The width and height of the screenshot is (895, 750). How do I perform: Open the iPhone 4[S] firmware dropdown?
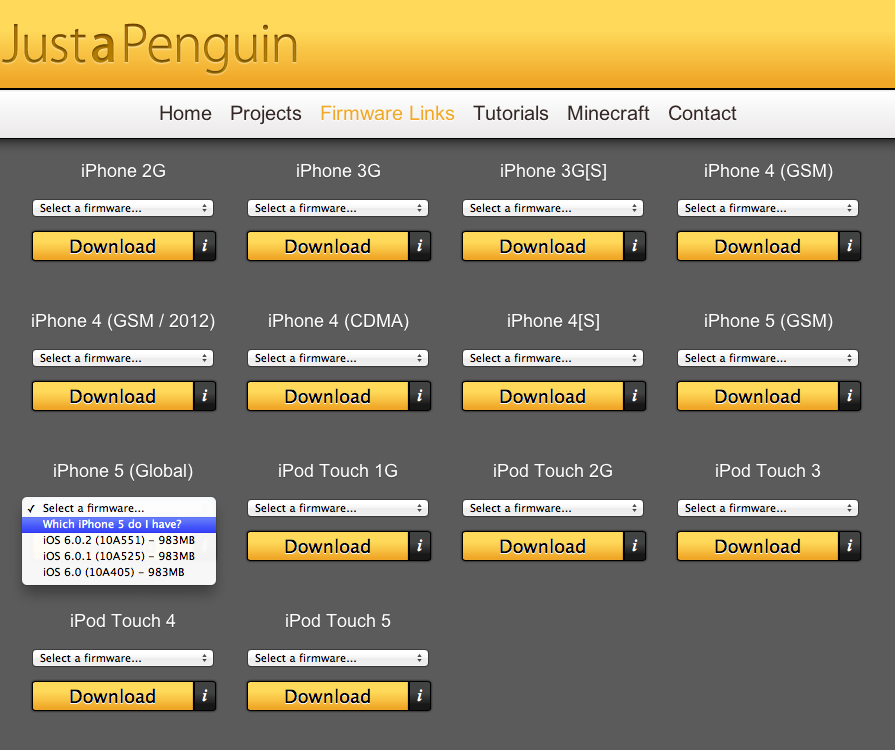tap(553, 358)
